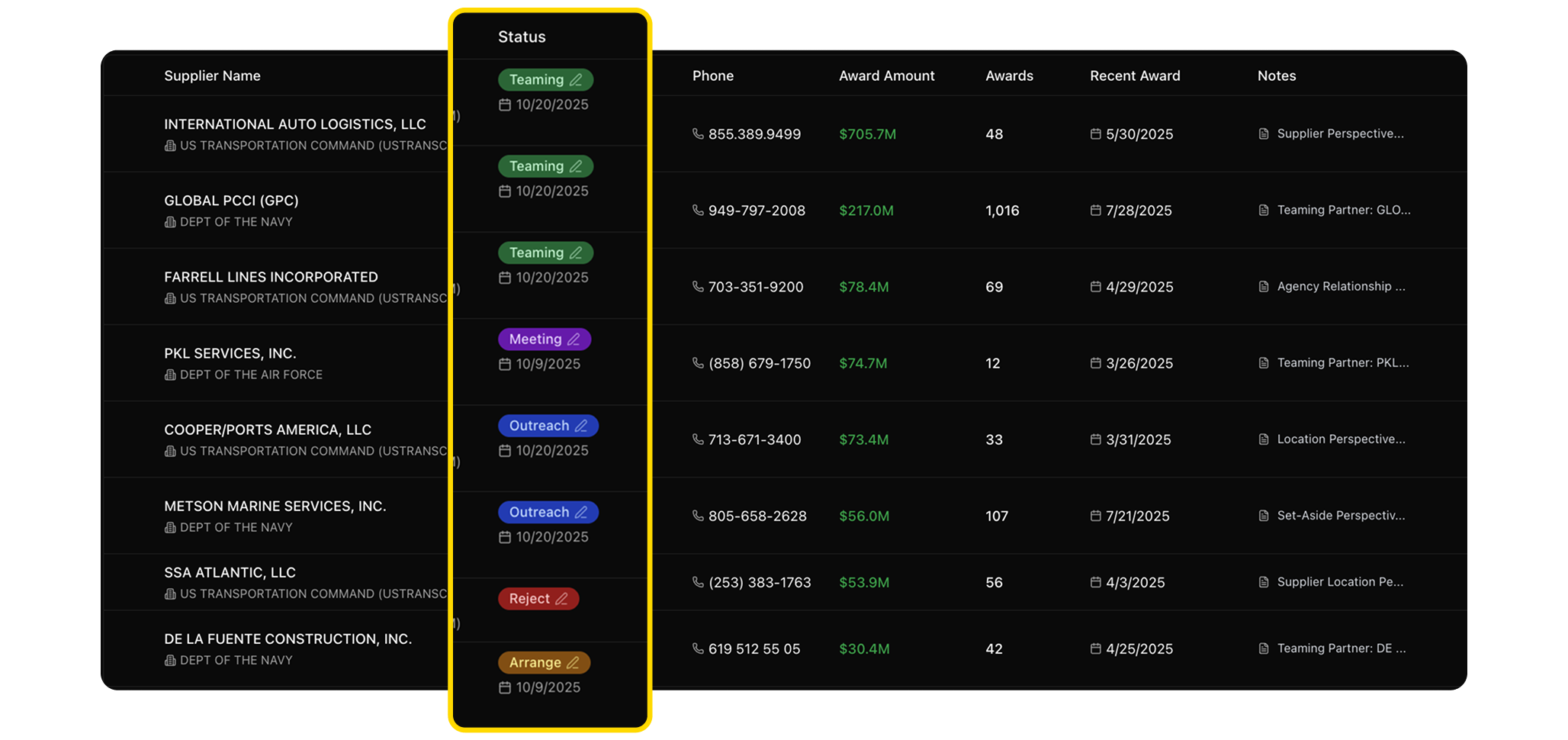The image size is (1568, 740).
Task: Sort by the Awards column header
Action: (x=1009, y=76)
